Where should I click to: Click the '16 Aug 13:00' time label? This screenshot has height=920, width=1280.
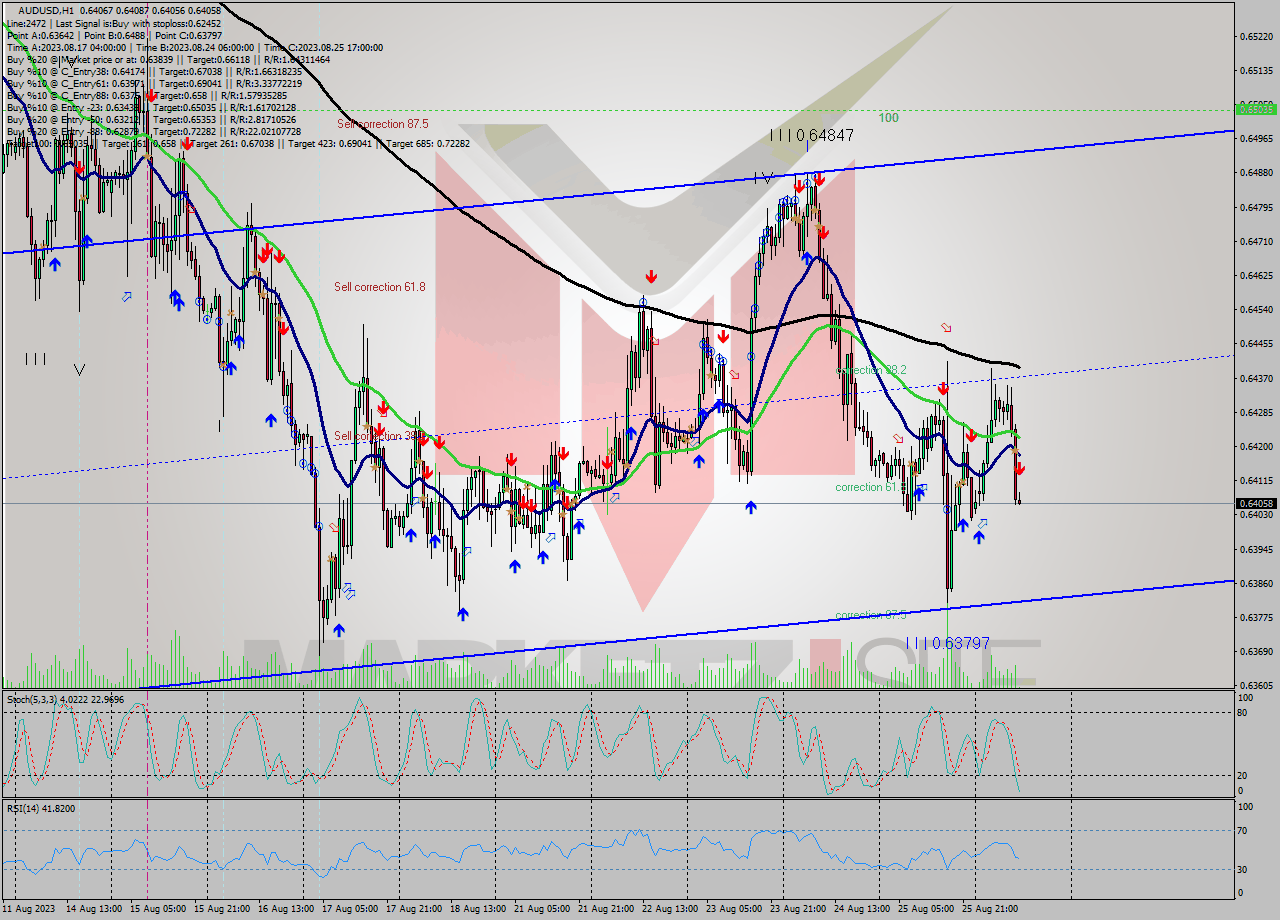pos(288,909)
